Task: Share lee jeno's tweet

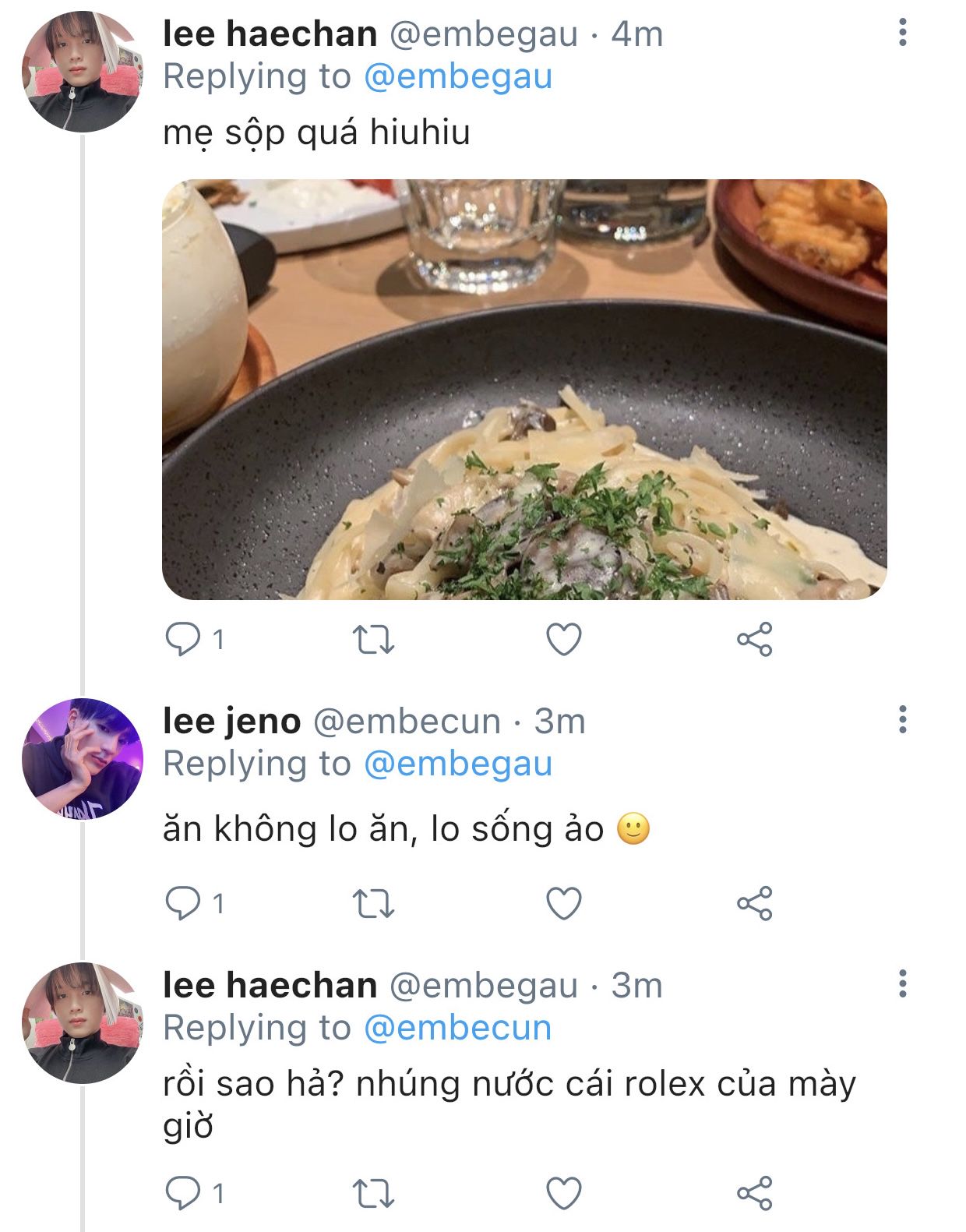Action: click(754, 904)
